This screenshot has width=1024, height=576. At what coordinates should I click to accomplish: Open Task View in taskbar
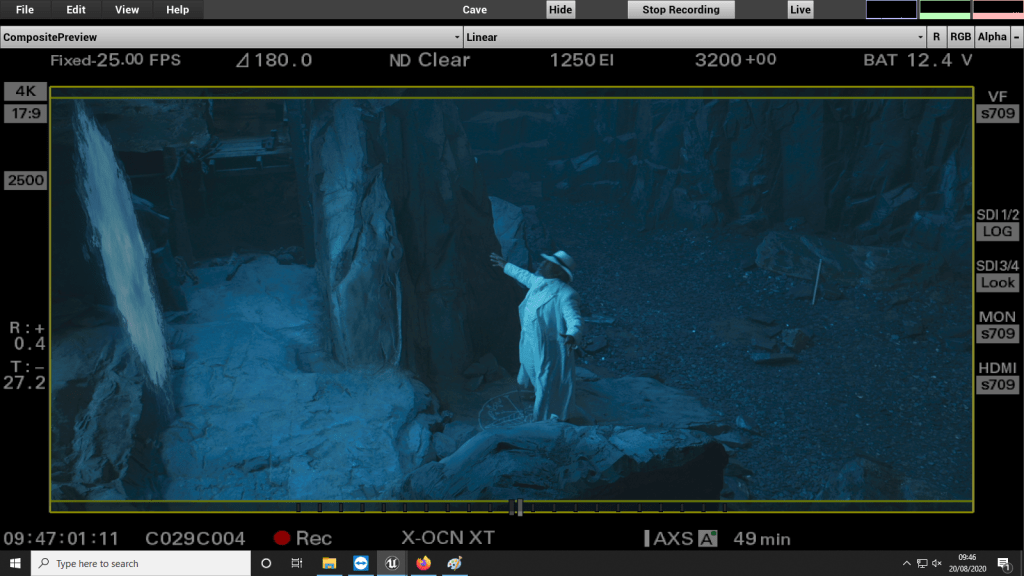[x=297, y=563]
